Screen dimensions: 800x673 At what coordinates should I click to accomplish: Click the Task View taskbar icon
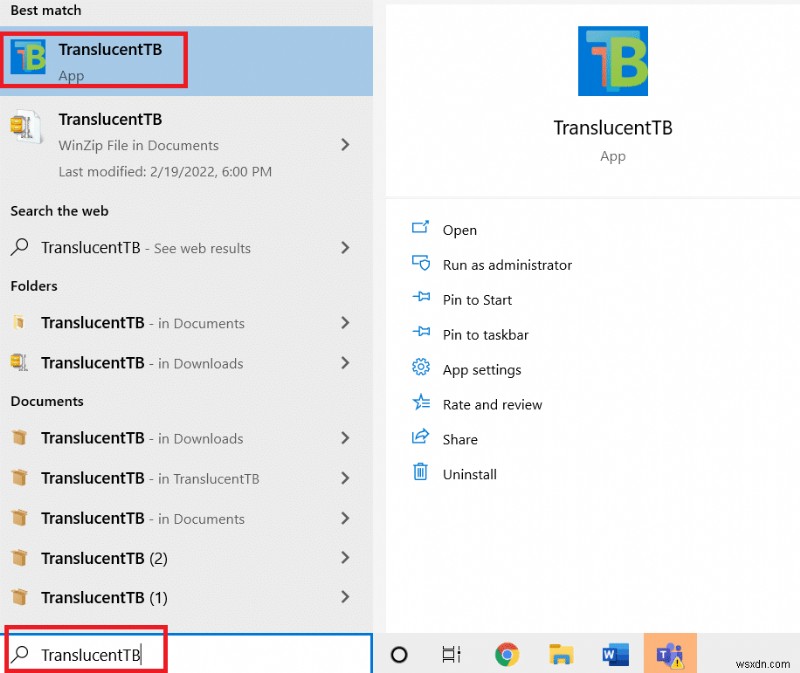point(451,654)
